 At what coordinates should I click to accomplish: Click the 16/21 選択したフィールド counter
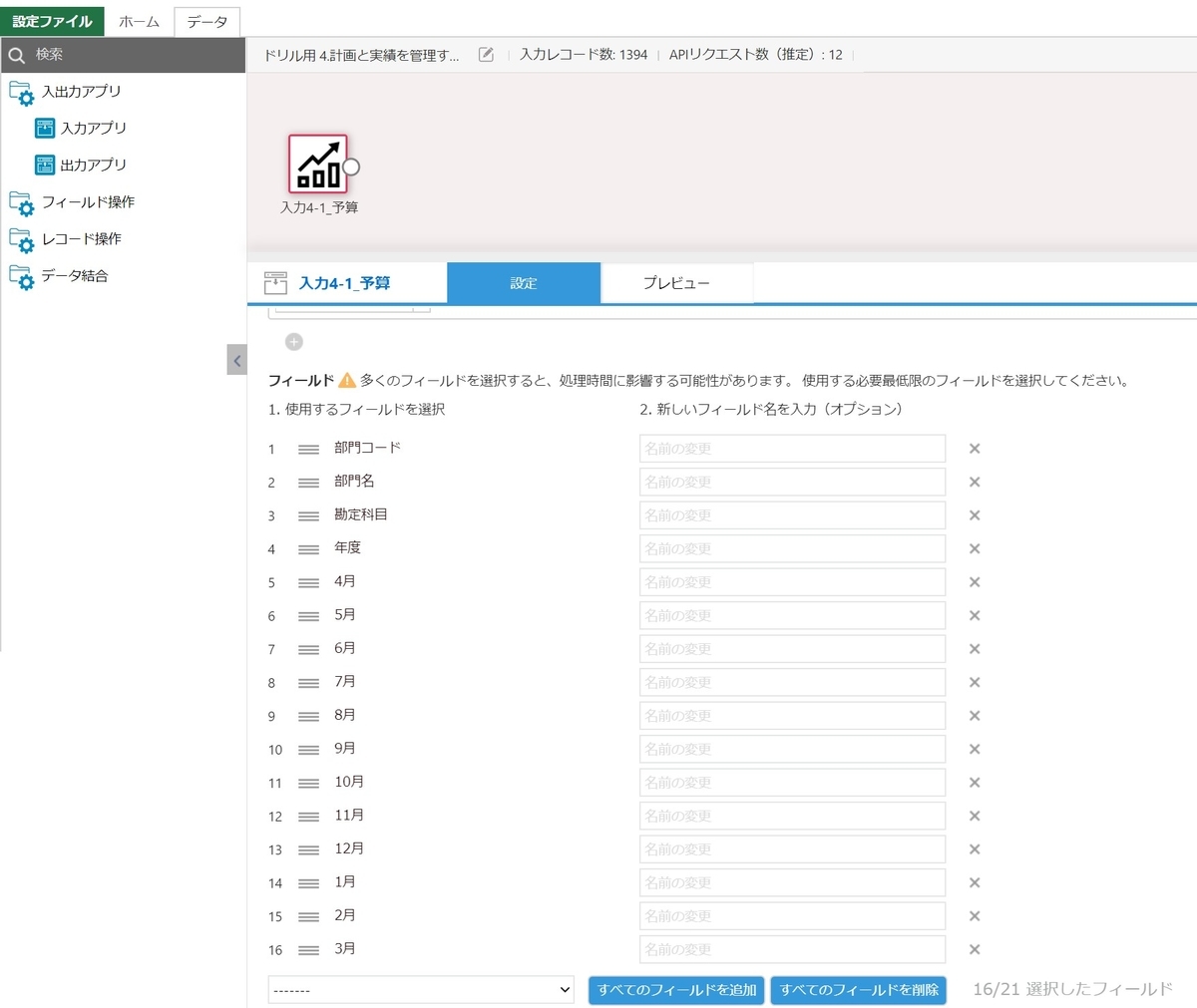[1072, 990]
